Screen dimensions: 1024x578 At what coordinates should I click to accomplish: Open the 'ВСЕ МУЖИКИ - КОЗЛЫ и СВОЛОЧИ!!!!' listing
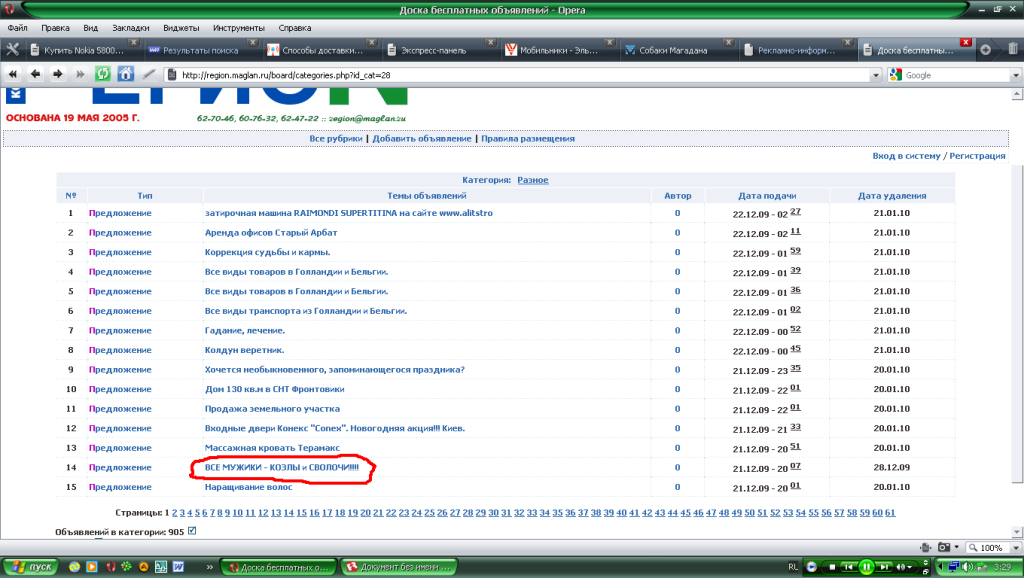[280, 467]
